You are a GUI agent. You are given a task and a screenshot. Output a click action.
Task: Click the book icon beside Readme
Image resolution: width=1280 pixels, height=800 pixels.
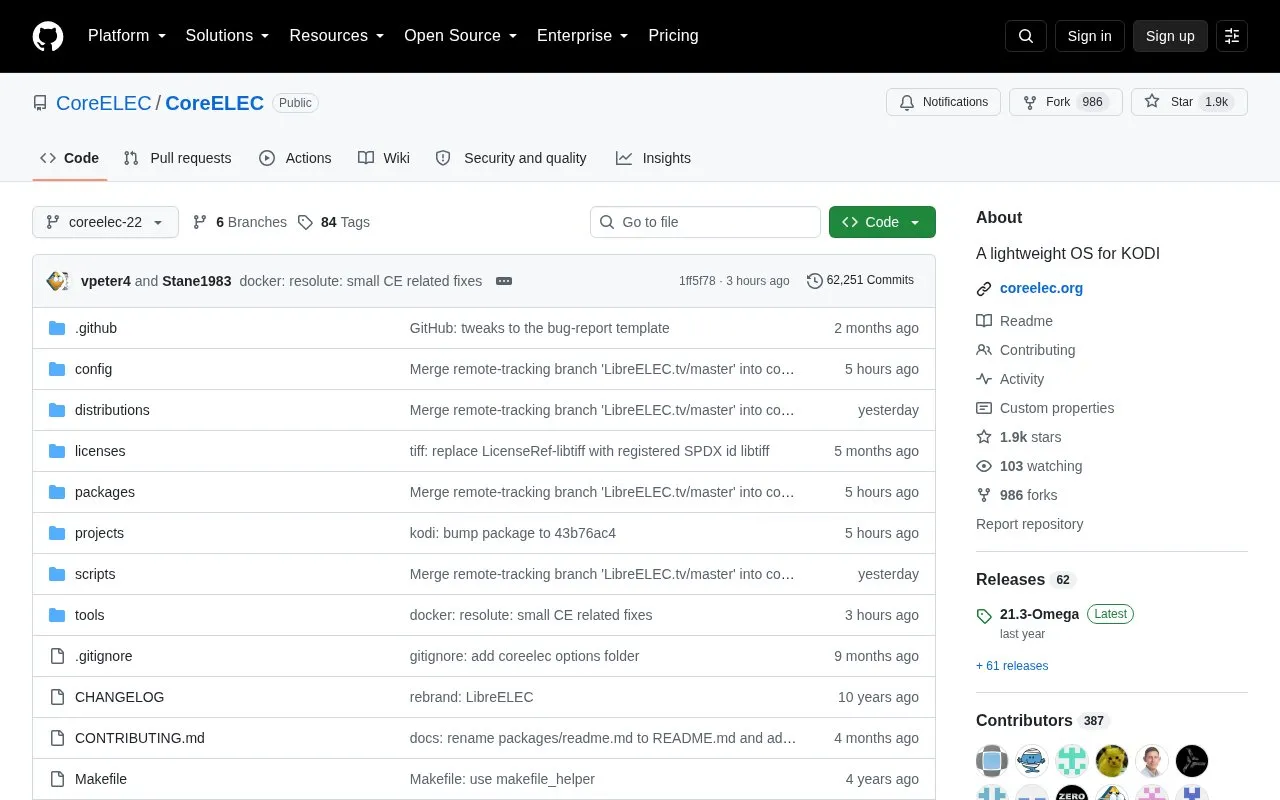click(984, 321)
